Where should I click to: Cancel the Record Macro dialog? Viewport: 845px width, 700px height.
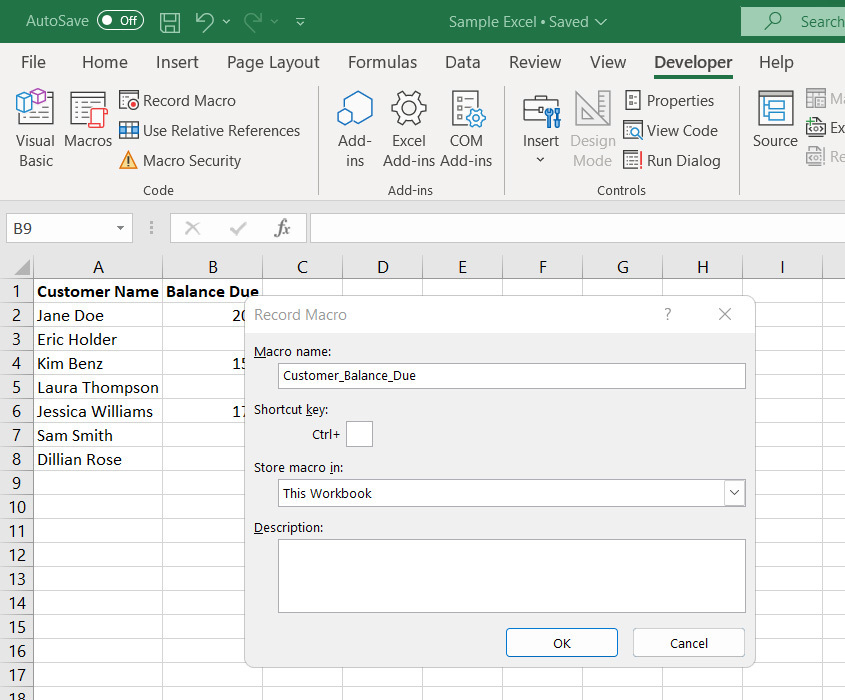(688, 642)
